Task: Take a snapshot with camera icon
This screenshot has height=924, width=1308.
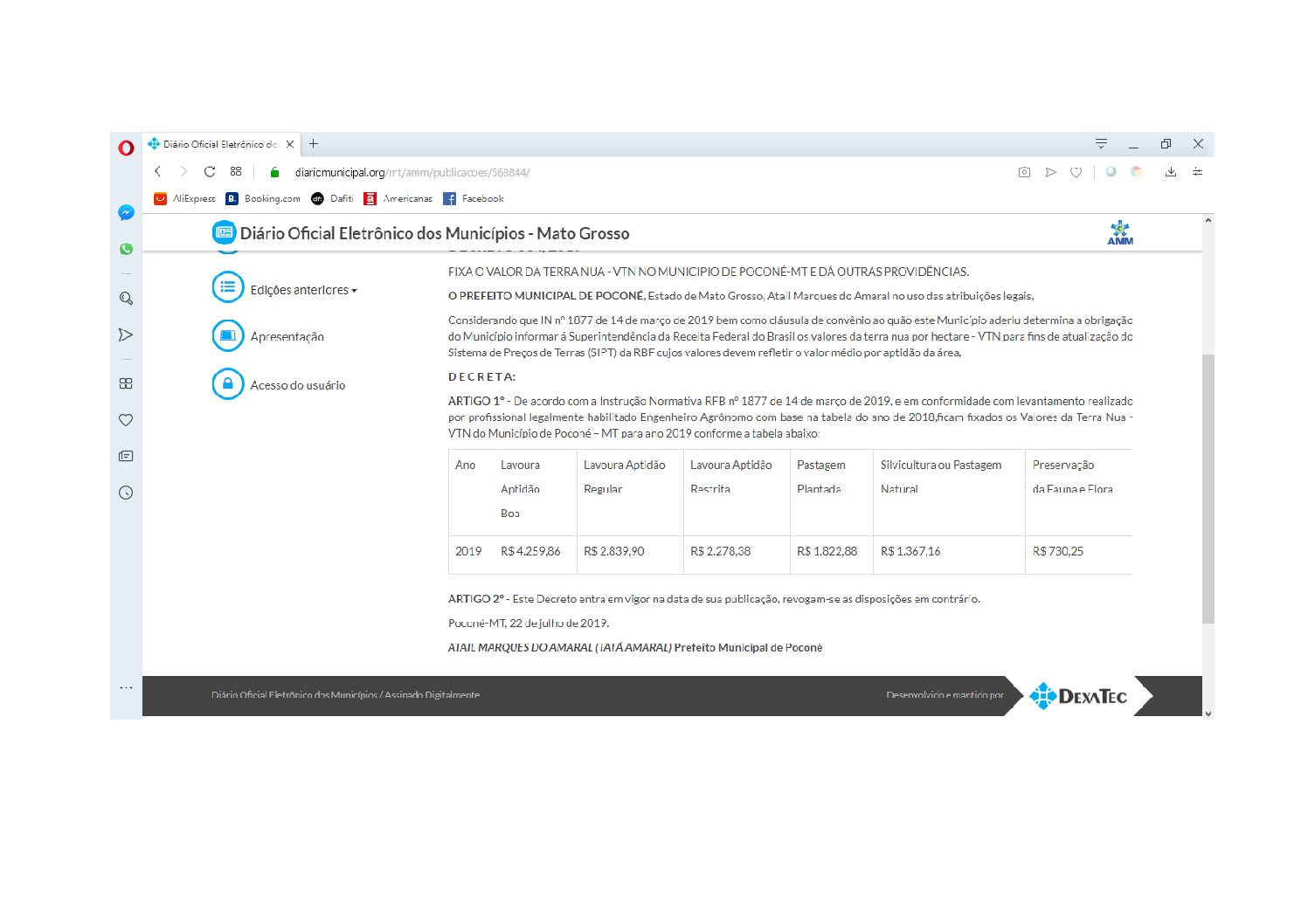Action: pos(1024,172)
